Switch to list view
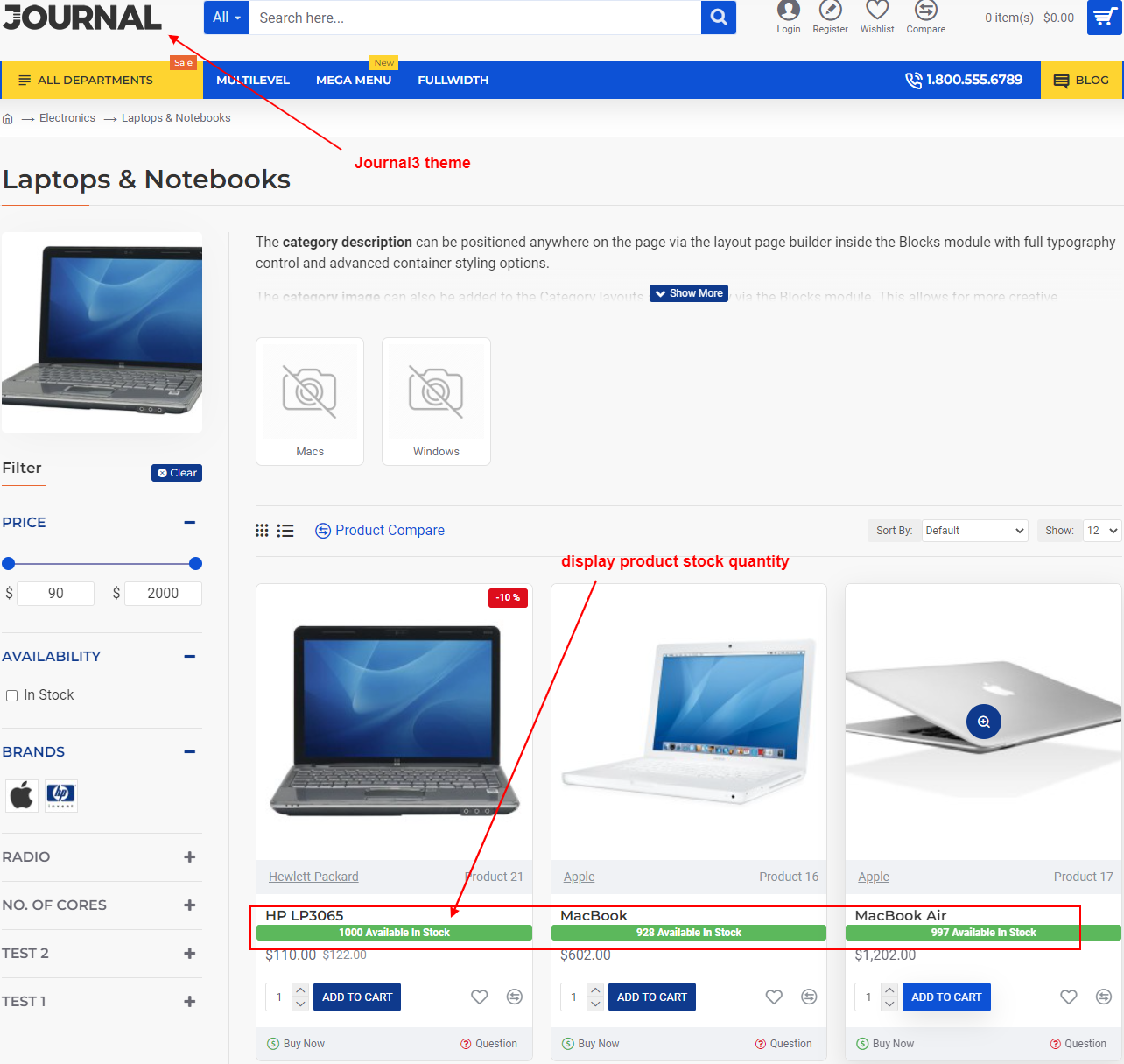This screenshot has width=1124, height=1064. click(285, 530)
